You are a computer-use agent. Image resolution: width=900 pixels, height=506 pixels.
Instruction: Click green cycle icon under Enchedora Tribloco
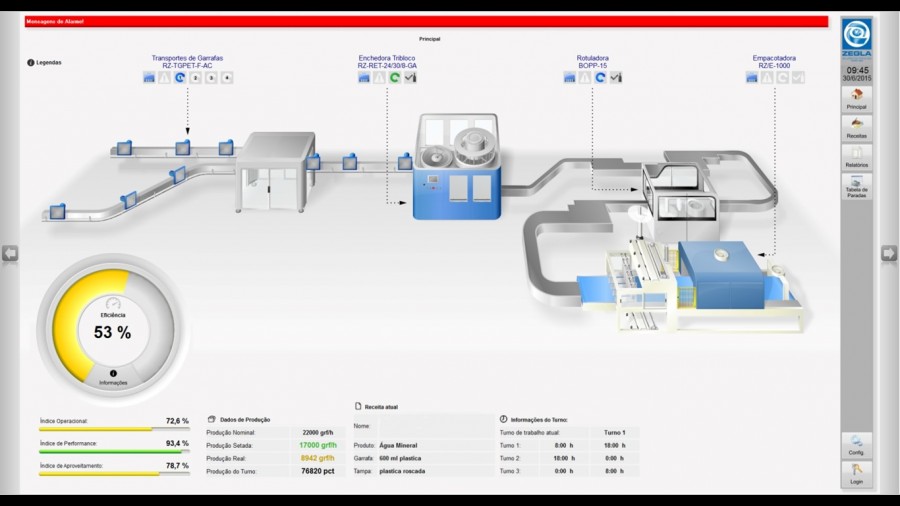395,77
